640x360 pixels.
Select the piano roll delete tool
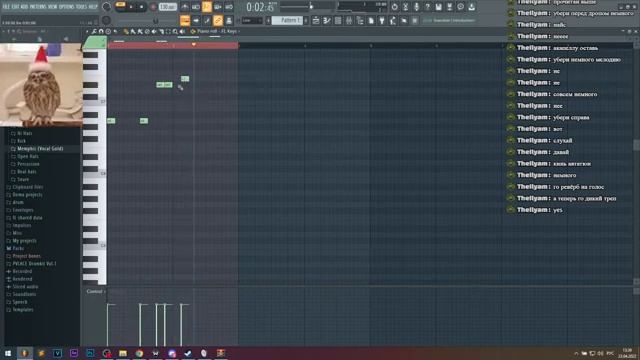(x=147, y=31)
